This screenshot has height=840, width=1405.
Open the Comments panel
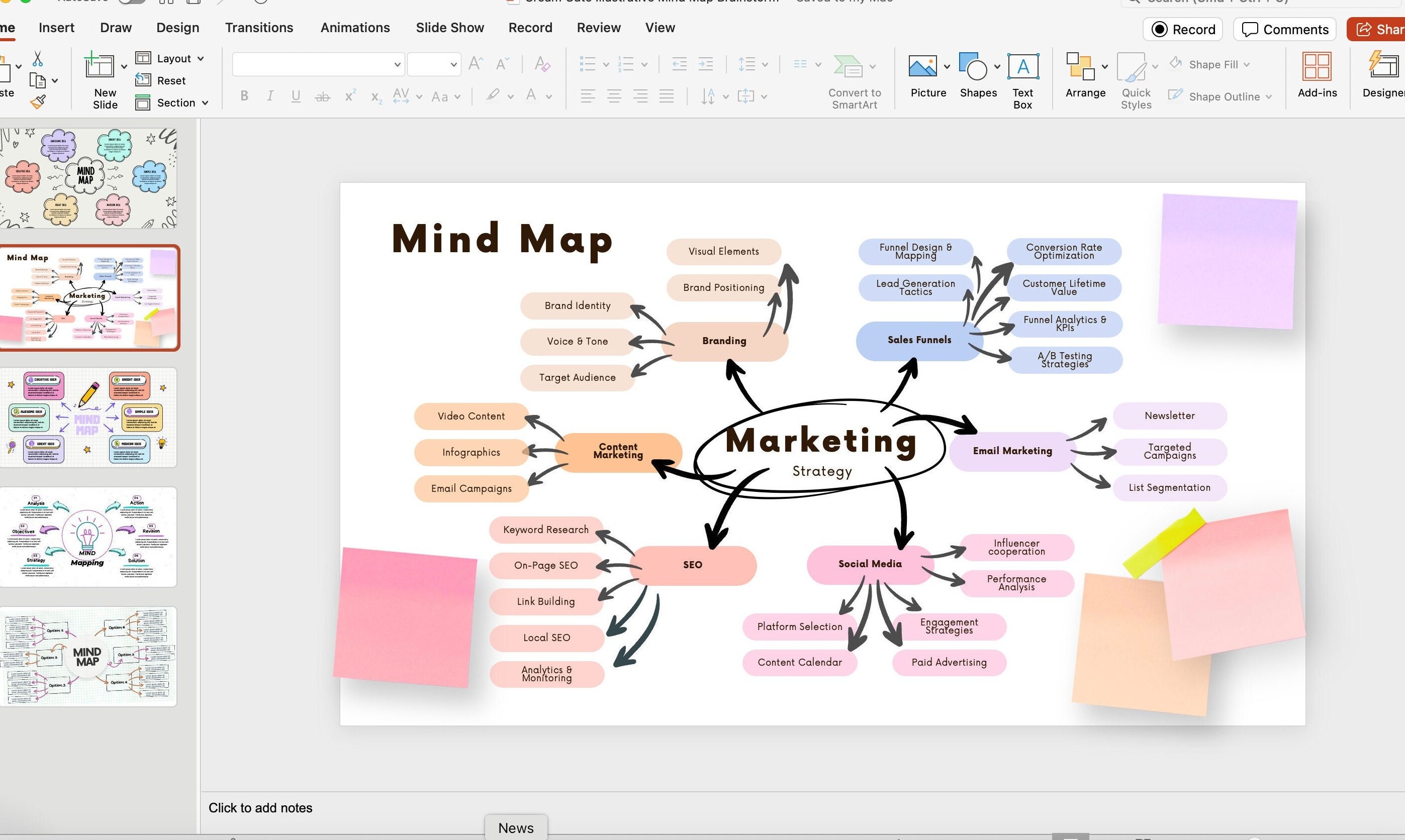point(1284,29)
